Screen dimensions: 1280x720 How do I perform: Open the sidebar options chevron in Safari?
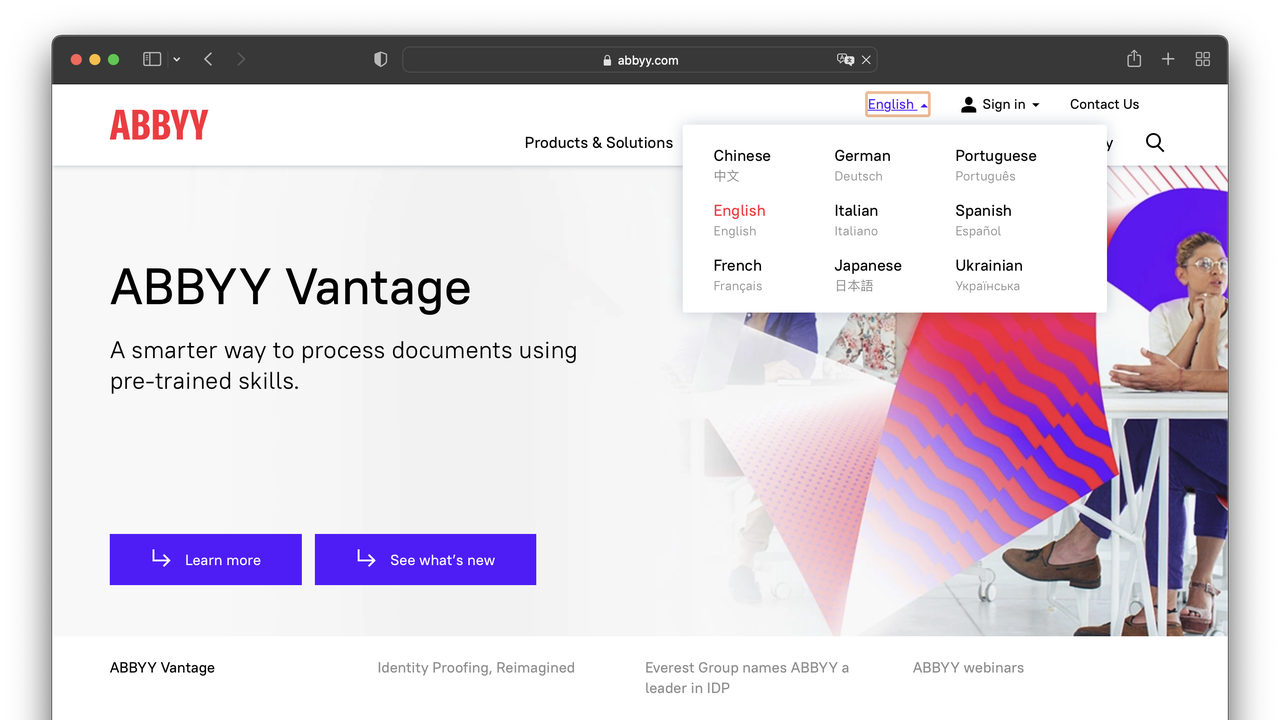(177, 60)
